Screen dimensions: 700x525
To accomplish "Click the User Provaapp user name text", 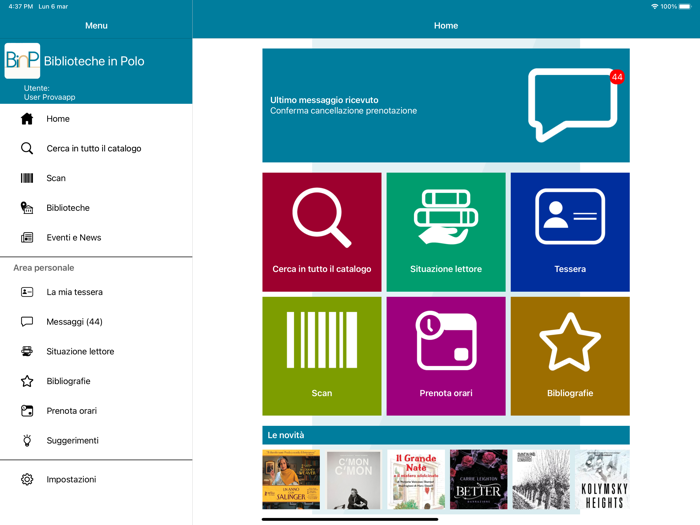I will (x=50, y=97).
